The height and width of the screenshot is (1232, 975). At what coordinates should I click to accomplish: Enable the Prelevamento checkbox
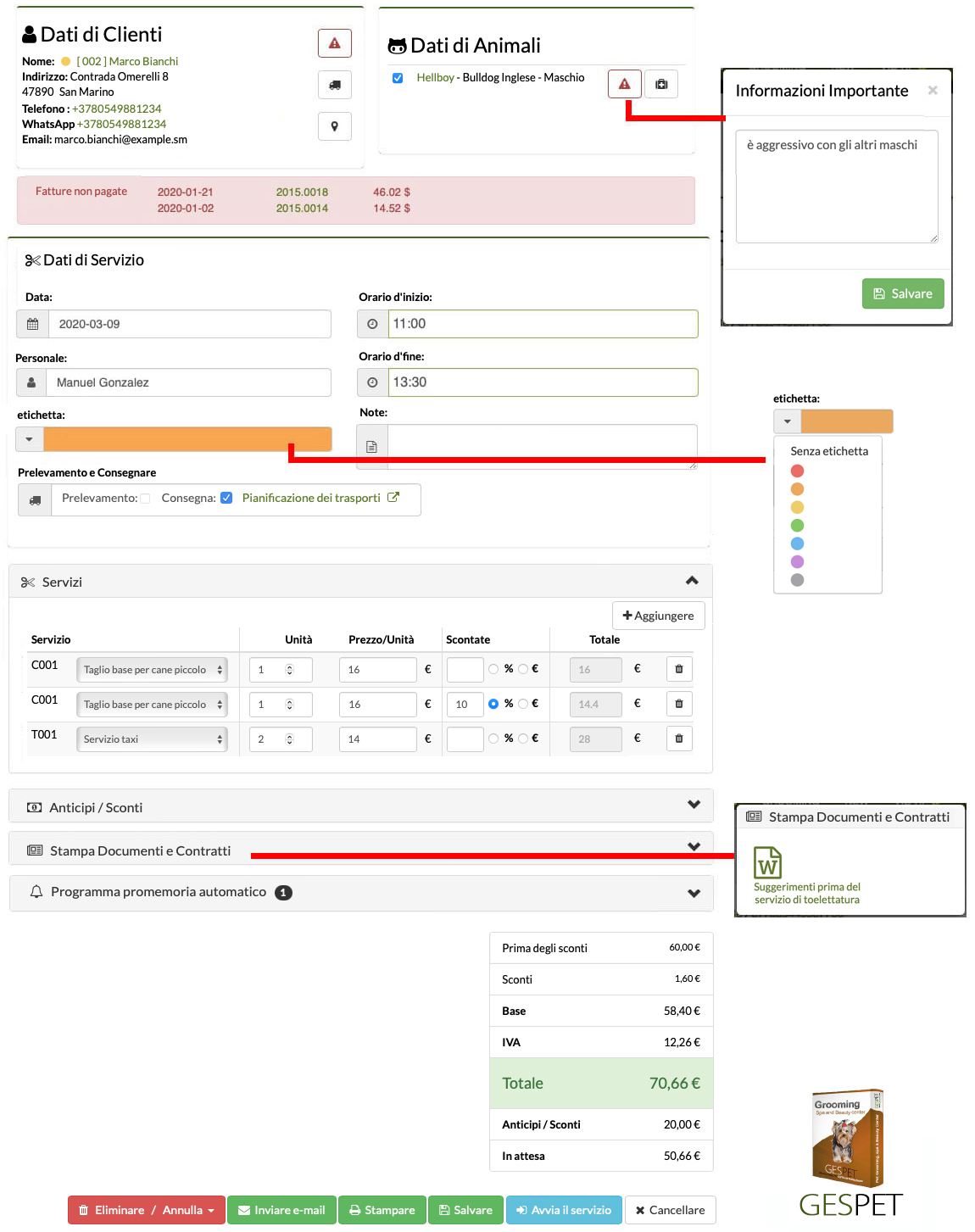tap(145, 499)
